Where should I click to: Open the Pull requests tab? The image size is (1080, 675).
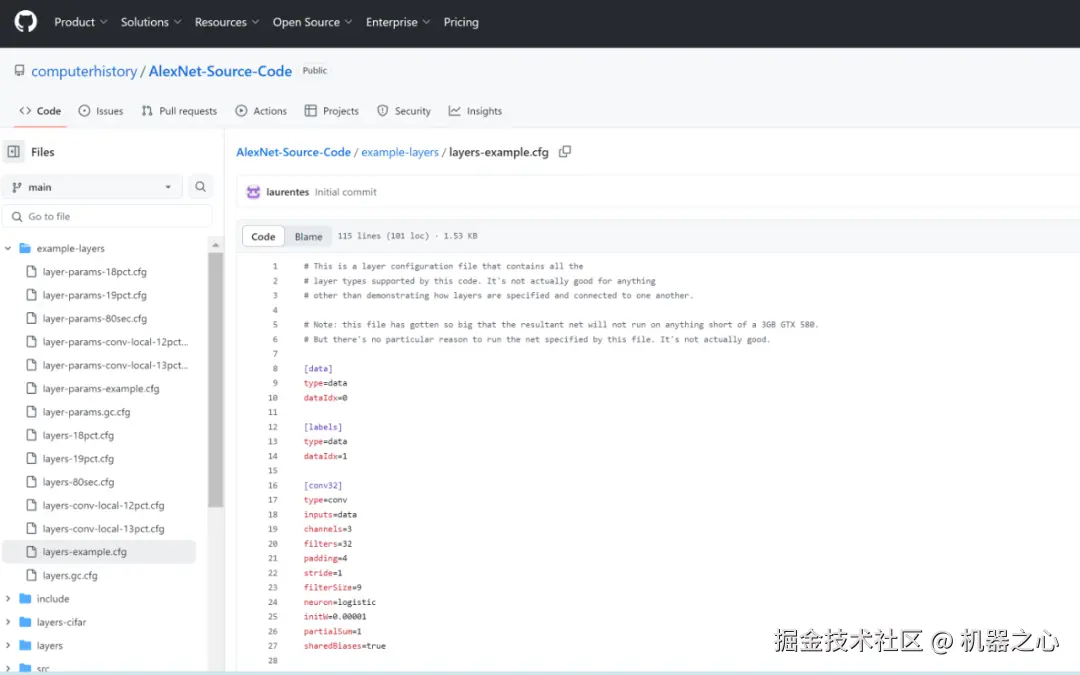click(179, 111)
